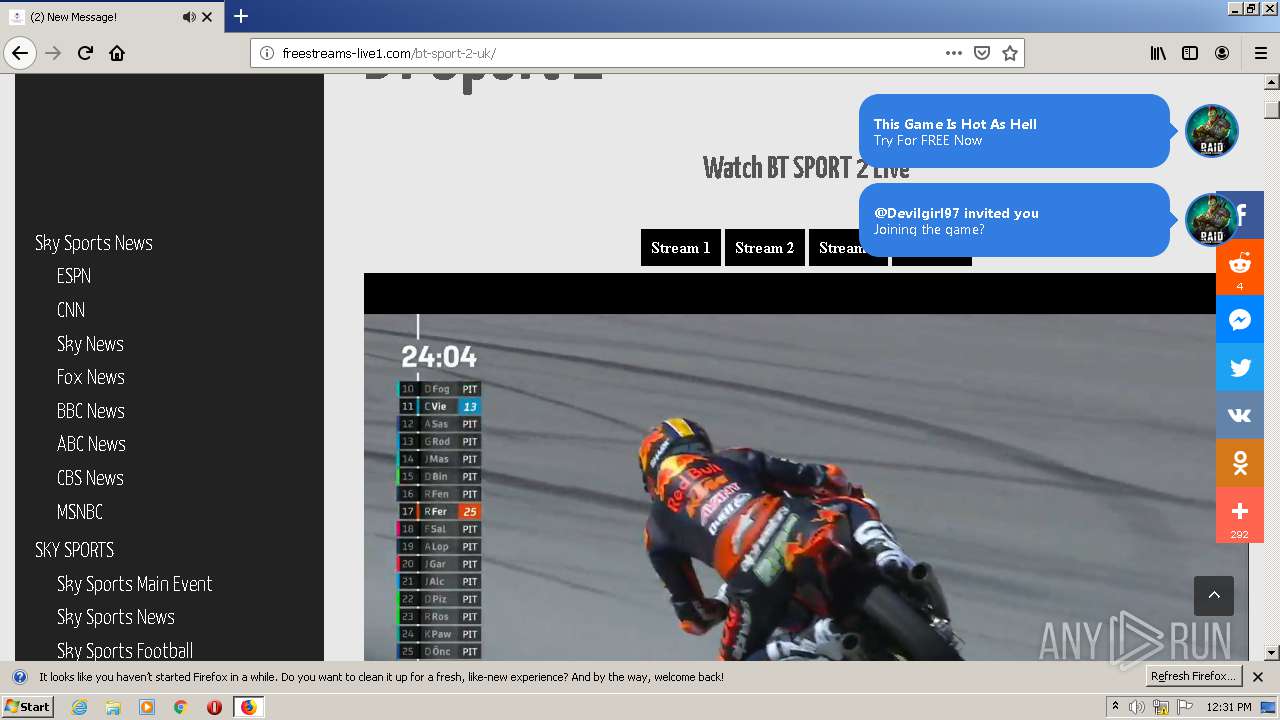Toggle the sidebars view icon

[x=1190, y=53]
